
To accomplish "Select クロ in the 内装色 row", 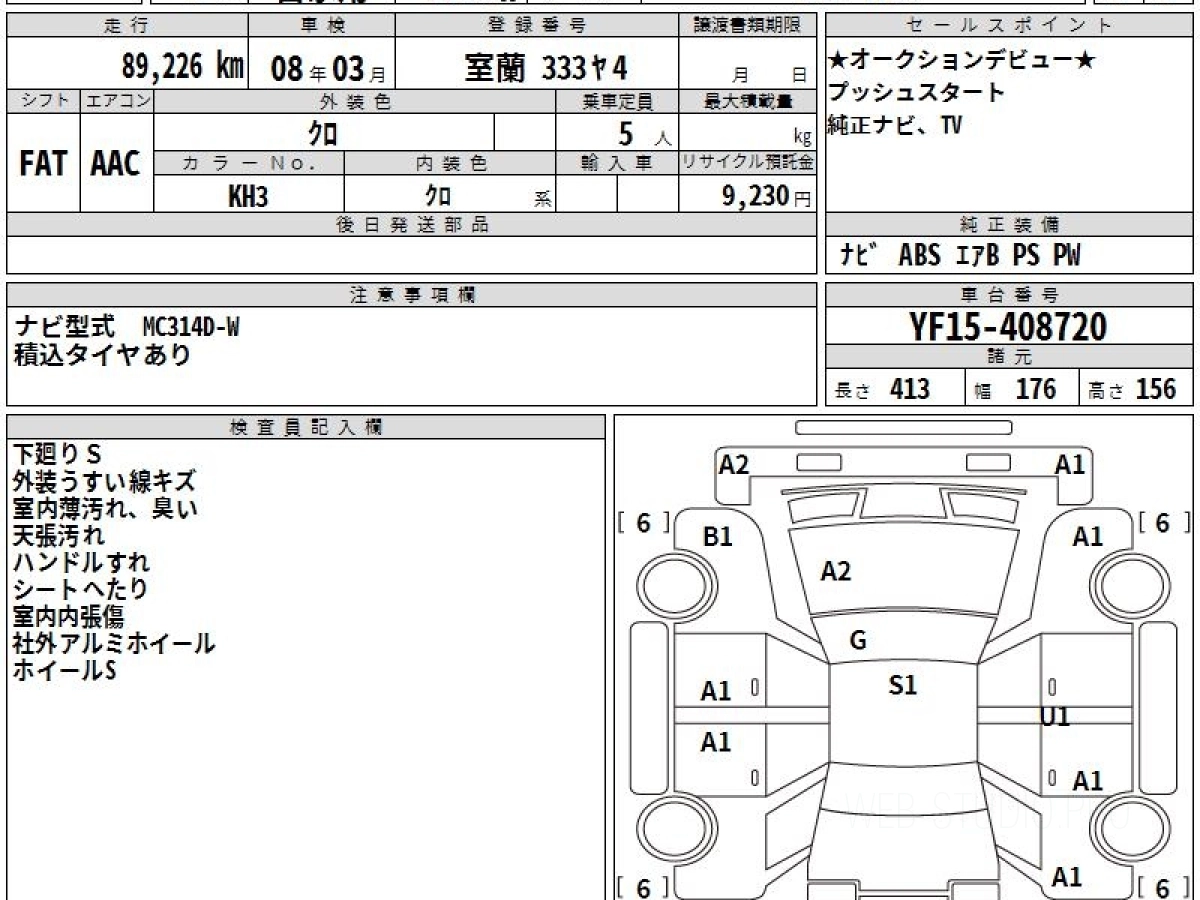I will pos(438,195).
